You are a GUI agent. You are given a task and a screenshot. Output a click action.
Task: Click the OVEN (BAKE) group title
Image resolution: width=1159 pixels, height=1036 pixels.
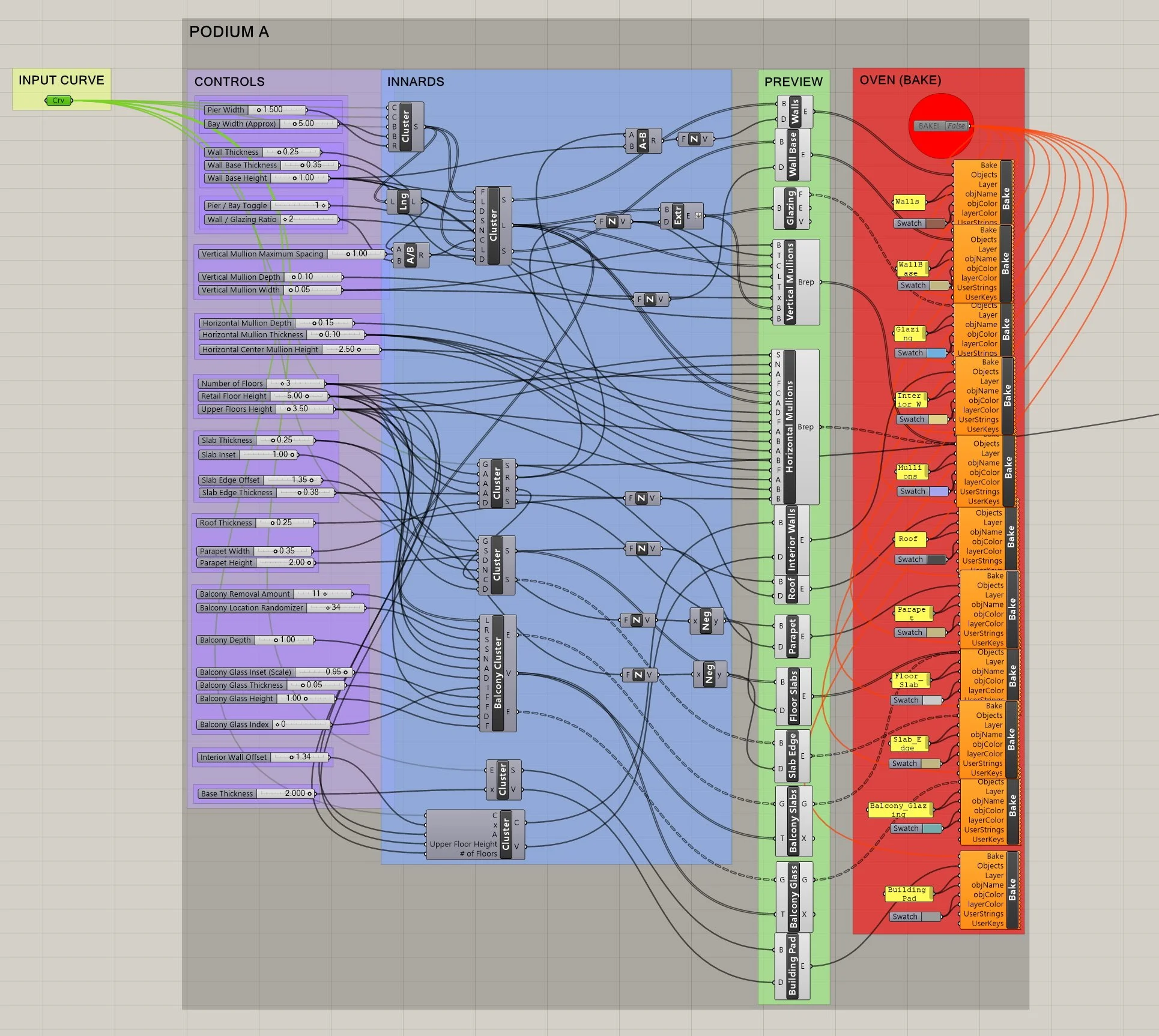point(900,80)
